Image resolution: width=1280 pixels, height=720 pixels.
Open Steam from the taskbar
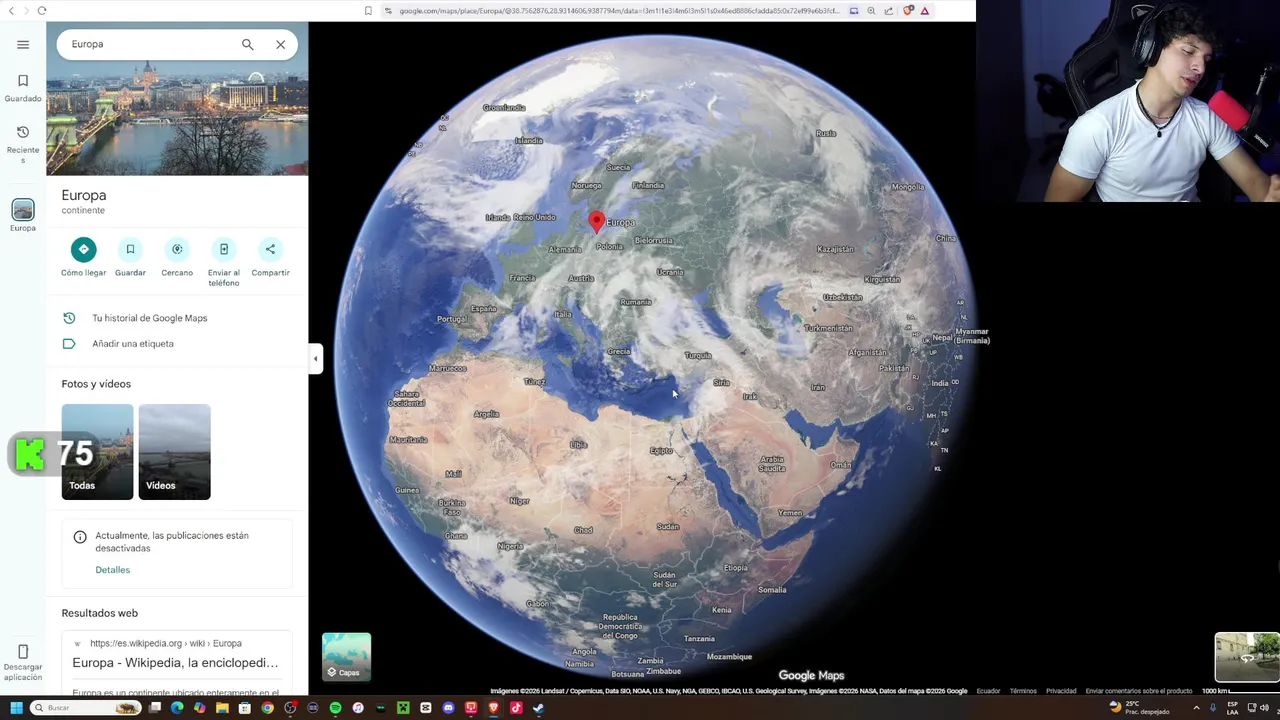538,708
